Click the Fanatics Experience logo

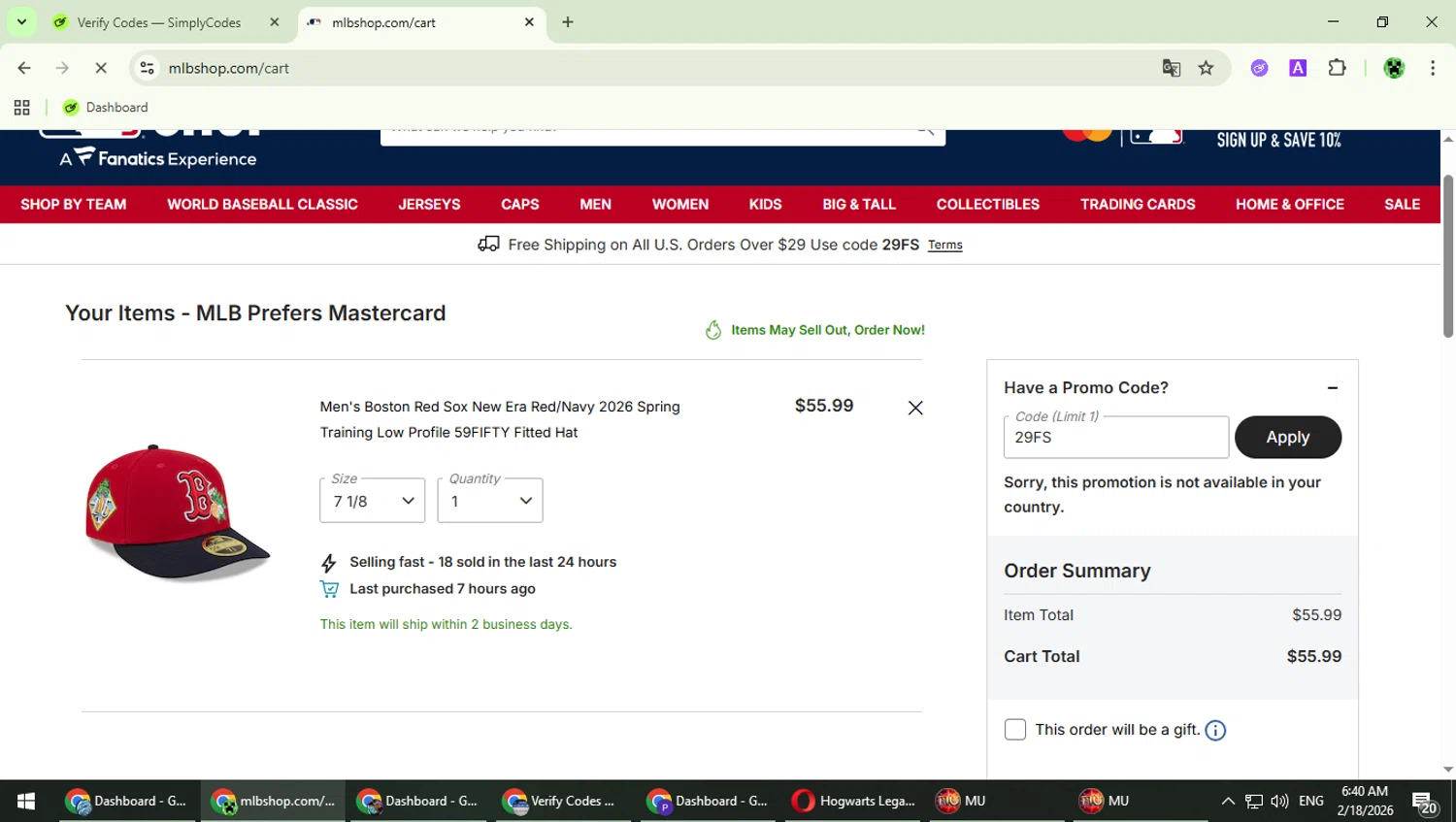[158, 157]
